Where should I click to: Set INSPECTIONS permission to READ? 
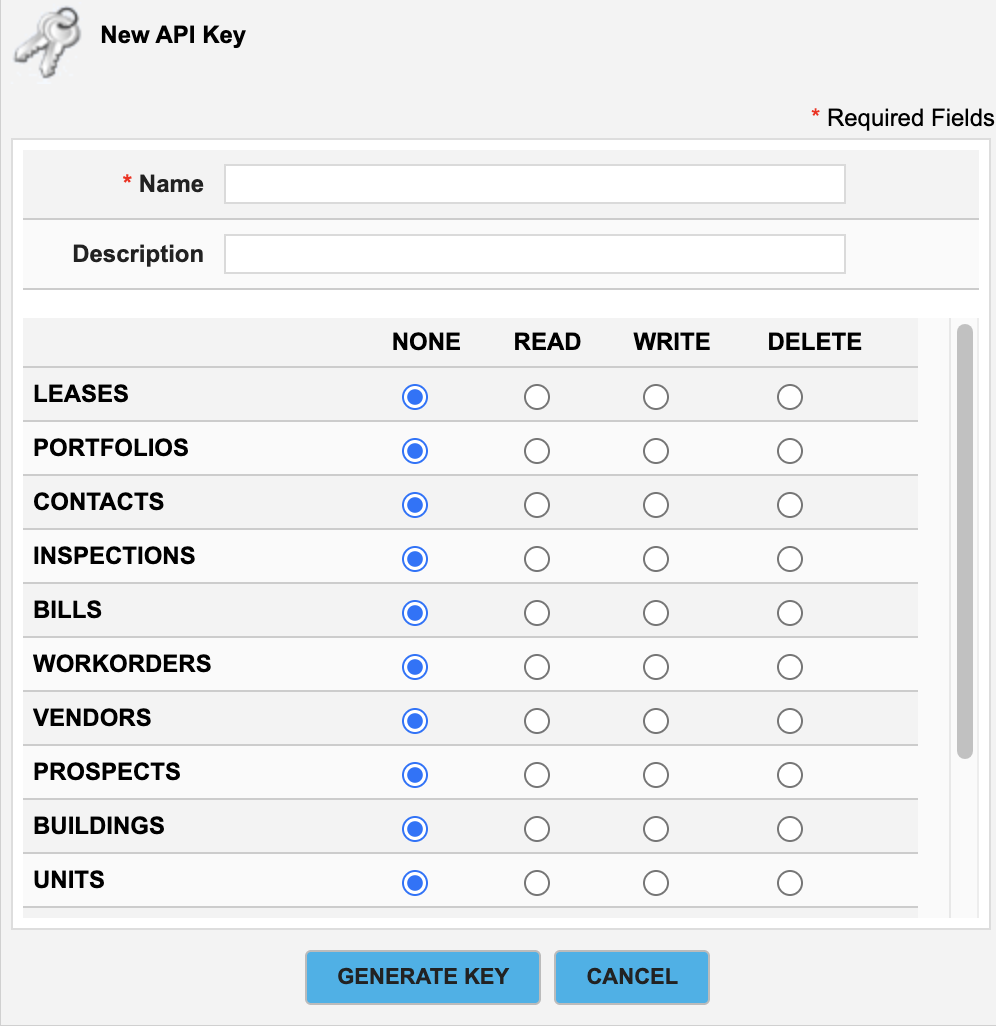click(x=537, y=559)
